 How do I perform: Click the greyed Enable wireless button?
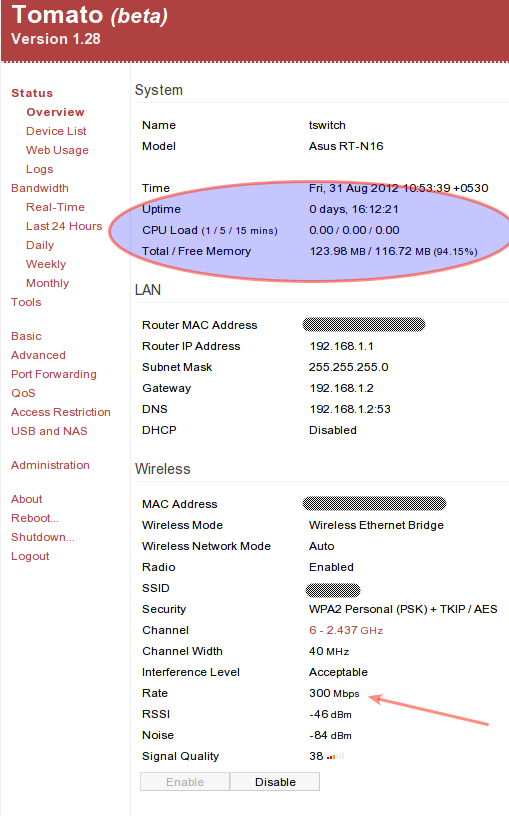pyautogui.click(x=185, y=782)
